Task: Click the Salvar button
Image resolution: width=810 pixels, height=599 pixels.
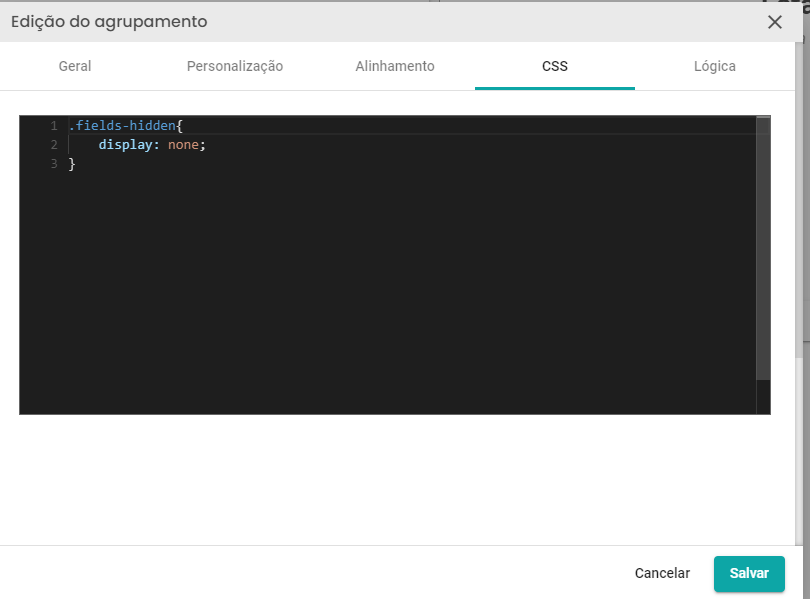Action: point(749,573)
